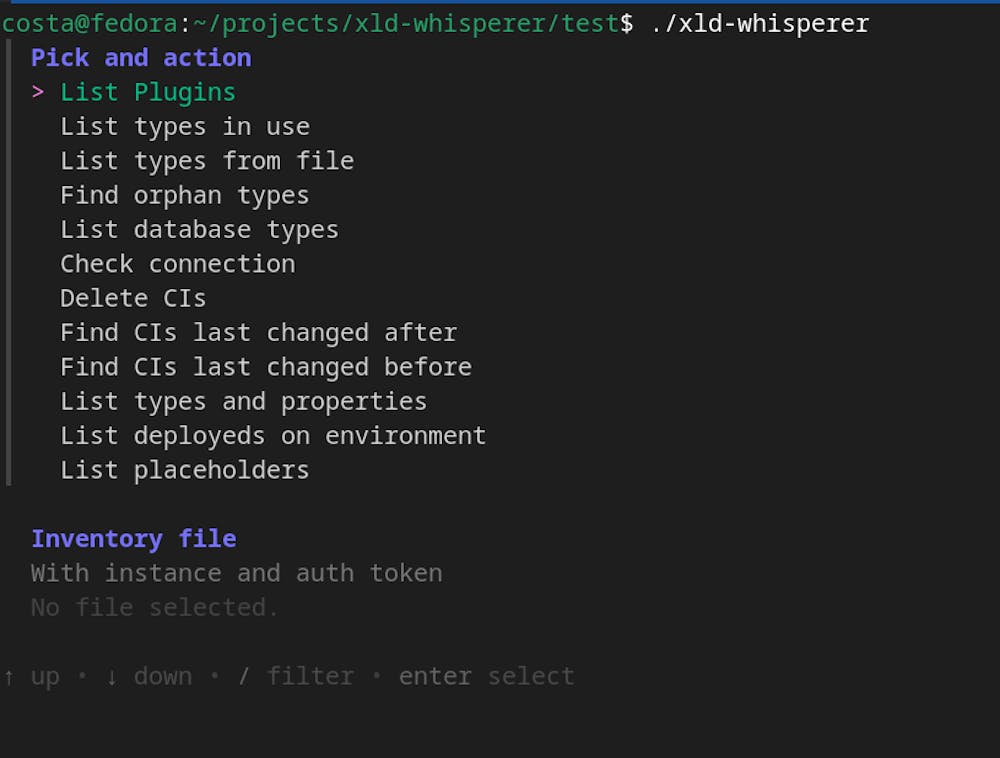The width and height of the screenshot is (1000, 758).
Task: Select the List placeholders action
Action: click(185, 469)
